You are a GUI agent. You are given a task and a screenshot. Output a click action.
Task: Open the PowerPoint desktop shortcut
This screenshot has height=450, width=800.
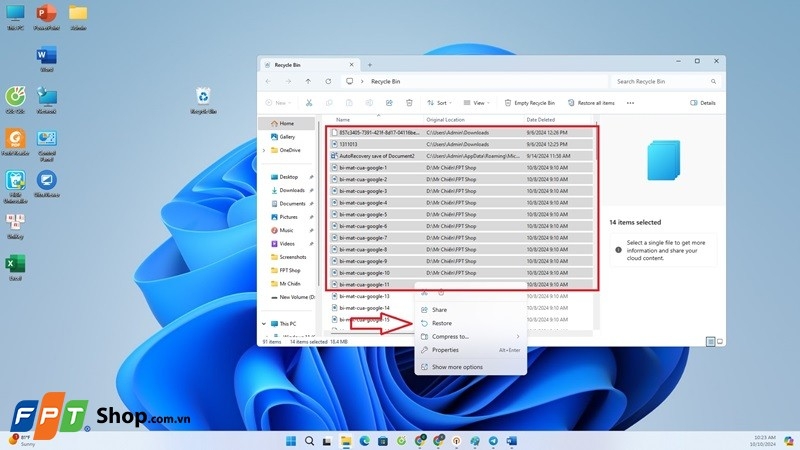pyautogui.click(x=46, y=17)
